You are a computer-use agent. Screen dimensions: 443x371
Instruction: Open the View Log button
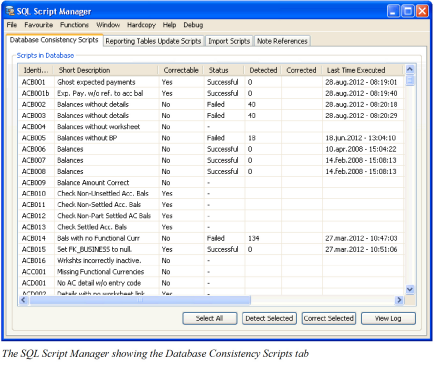pyautogui.click(x=388, y=318)
